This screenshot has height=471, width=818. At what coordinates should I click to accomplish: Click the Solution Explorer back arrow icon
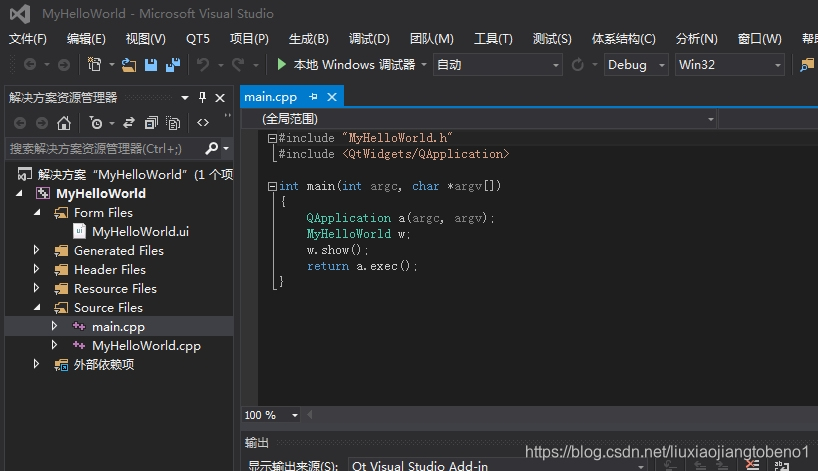pos(20,123)
